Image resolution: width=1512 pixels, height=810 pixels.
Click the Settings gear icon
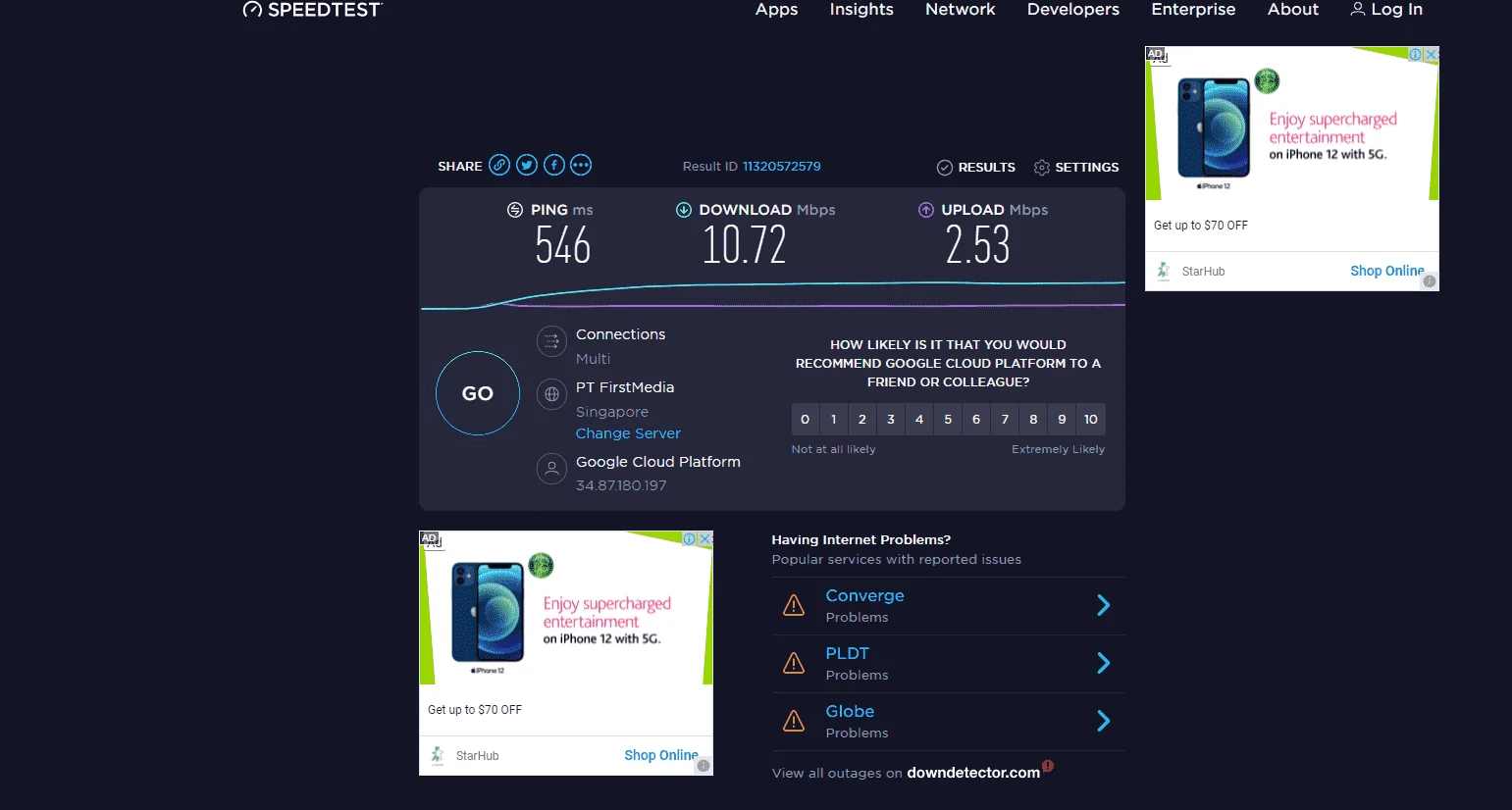1042,168
